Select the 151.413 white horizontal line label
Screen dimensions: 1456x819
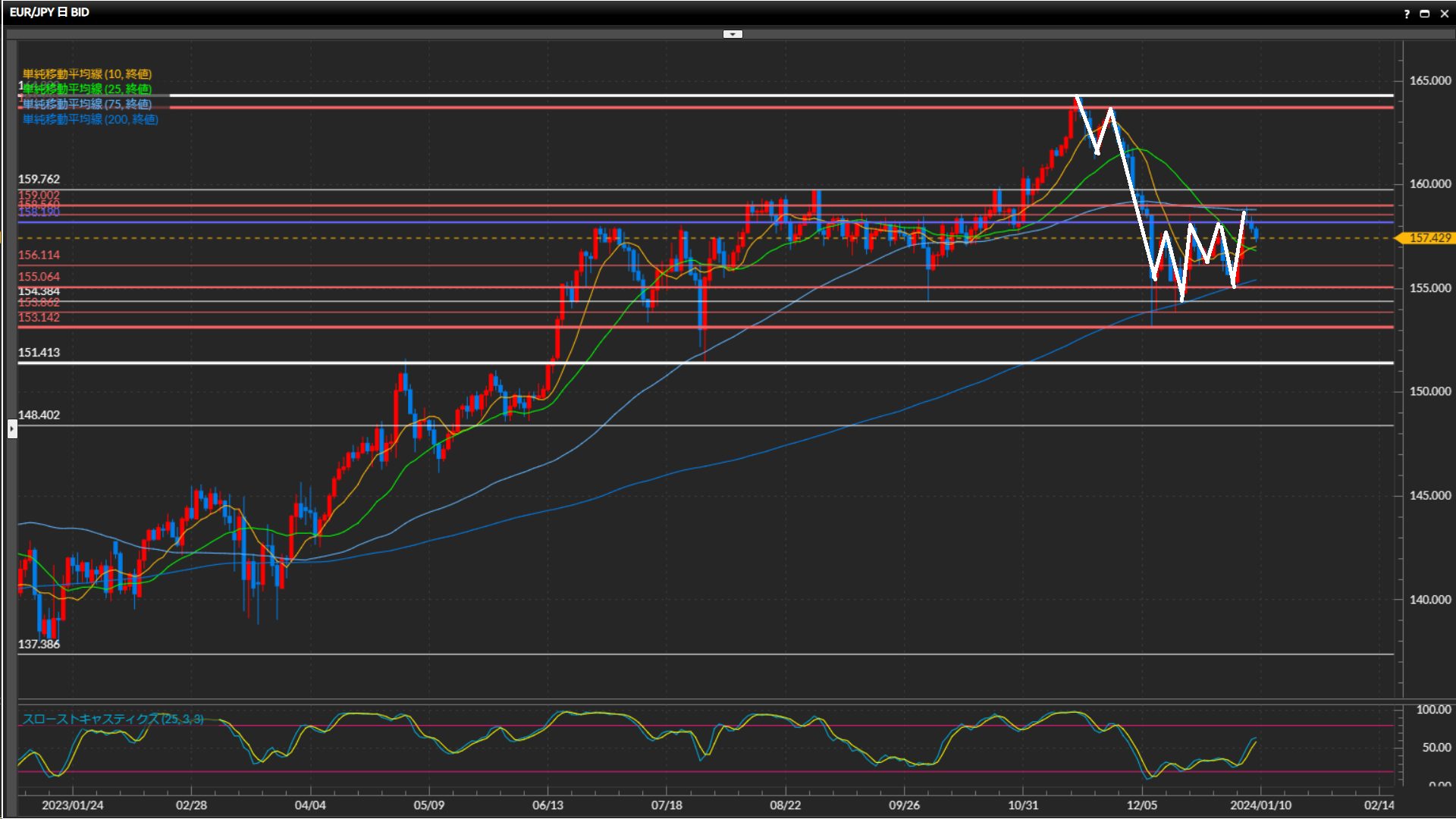[x=39, y=353]
